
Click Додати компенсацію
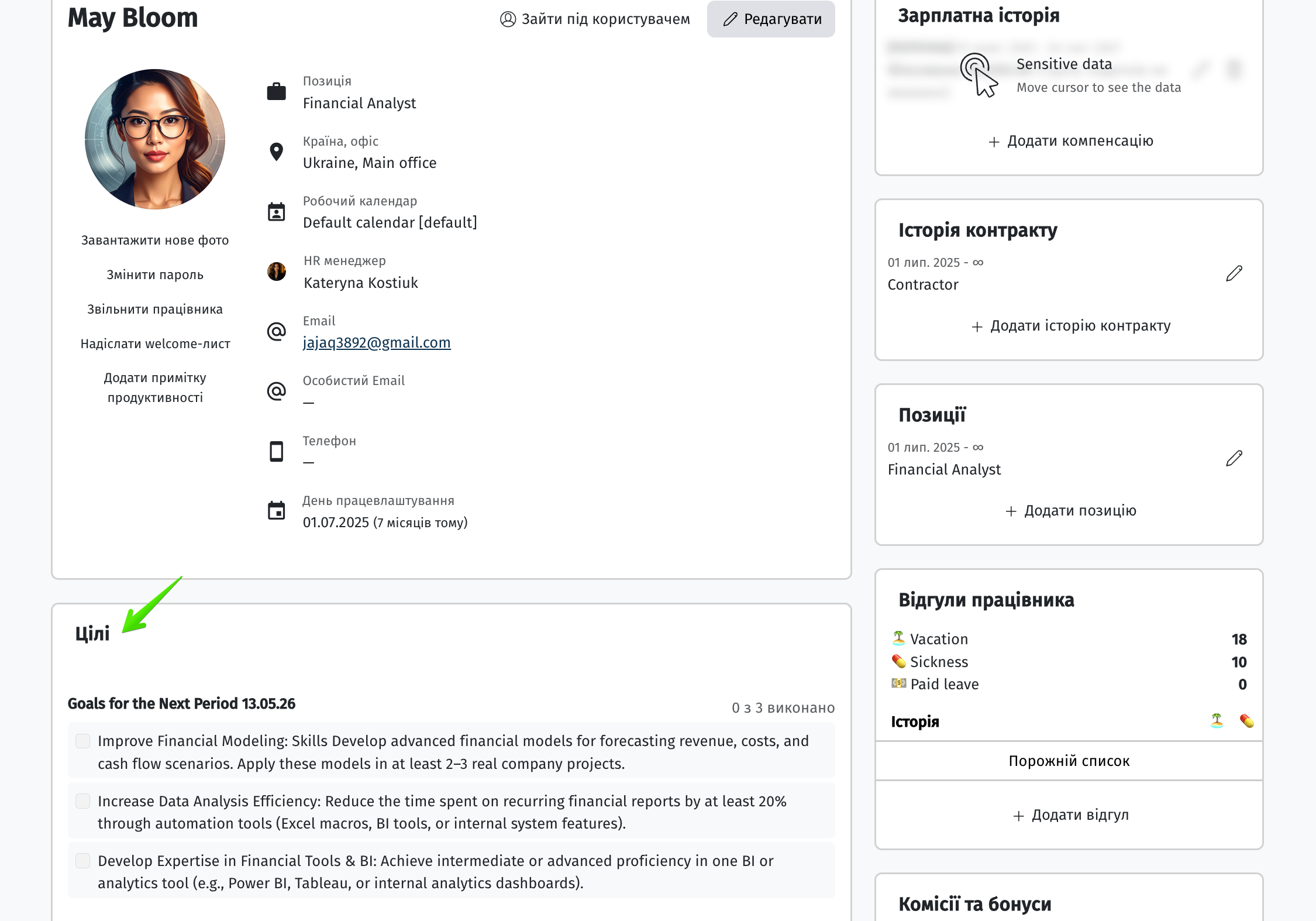(x=1070, y=141)
